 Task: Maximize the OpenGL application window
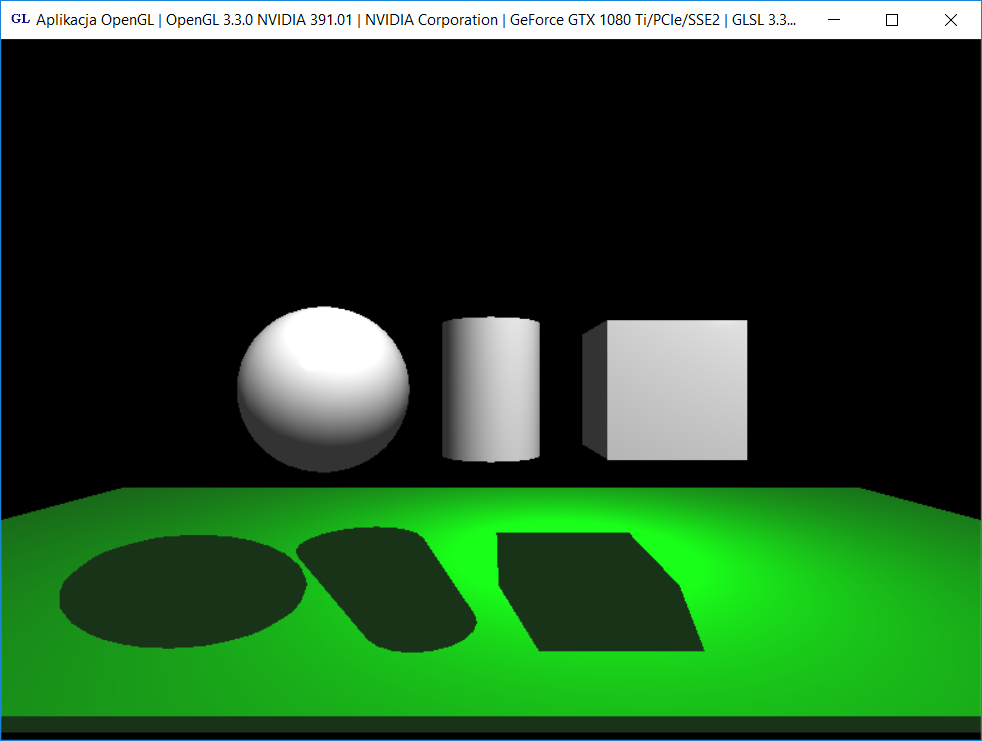[x=892, y=20]
